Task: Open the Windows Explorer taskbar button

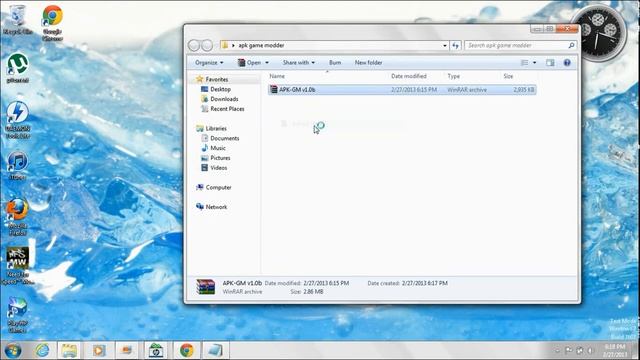Action: (x=69, y=350)
